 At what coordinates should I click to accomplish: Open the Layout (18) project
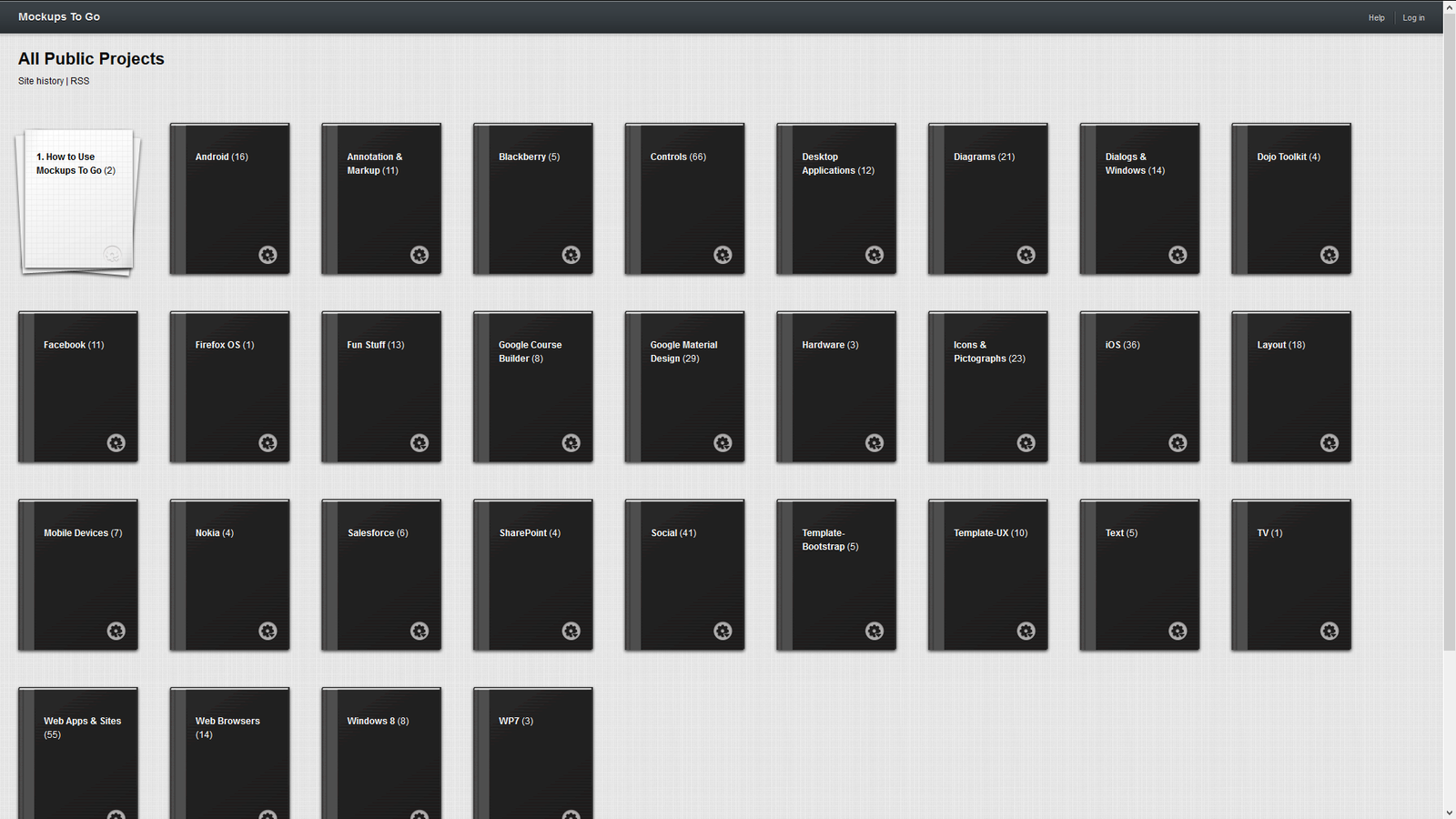1291,387
